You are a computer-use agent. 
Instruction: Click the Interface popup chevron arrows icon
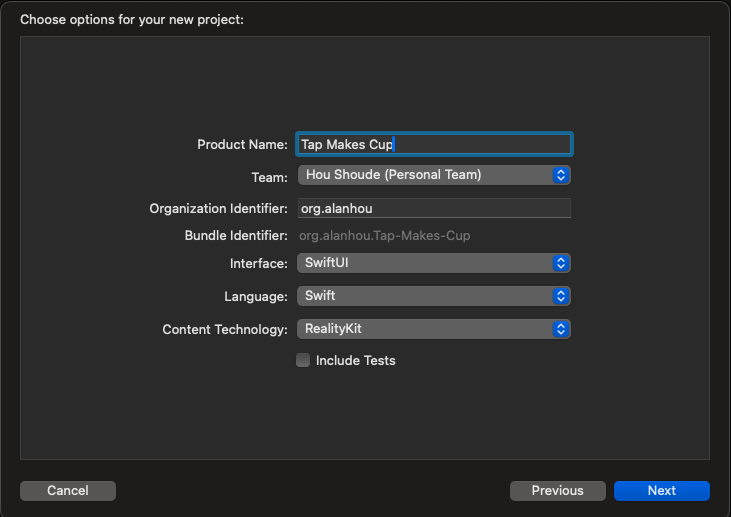(561, 263)
